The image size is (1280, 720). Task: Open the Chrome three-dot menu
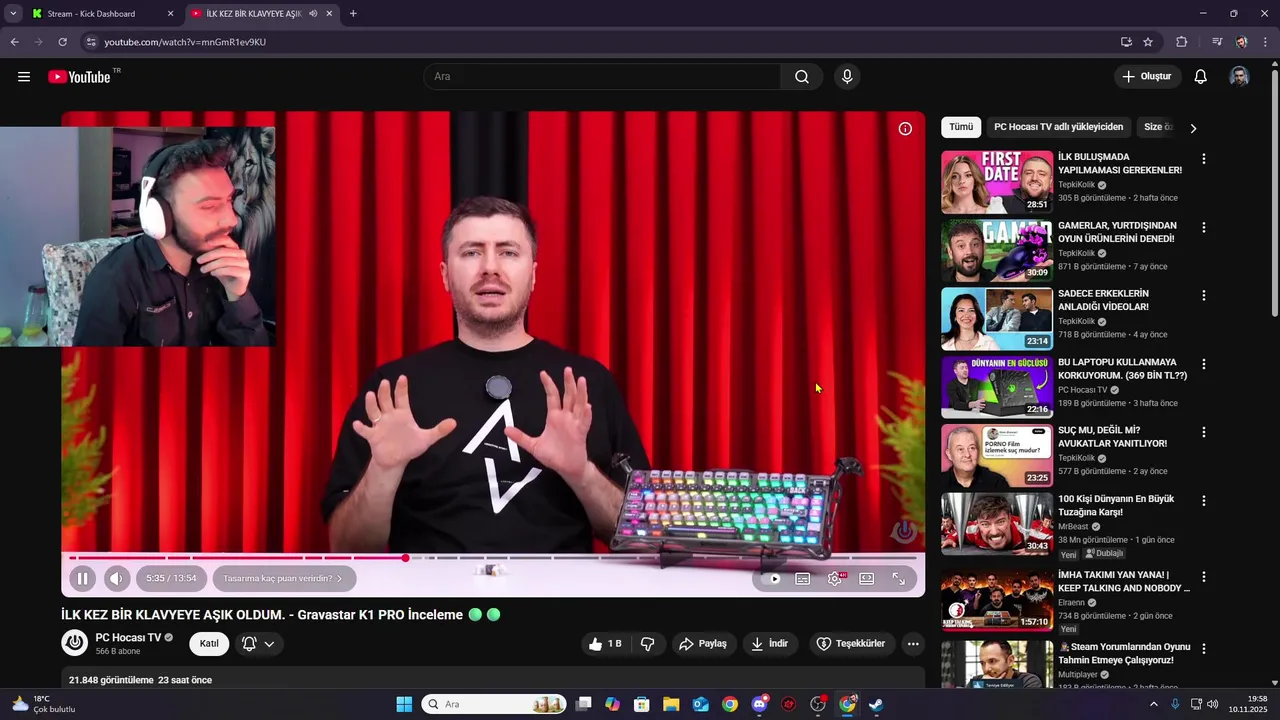tap(1266, 42)
